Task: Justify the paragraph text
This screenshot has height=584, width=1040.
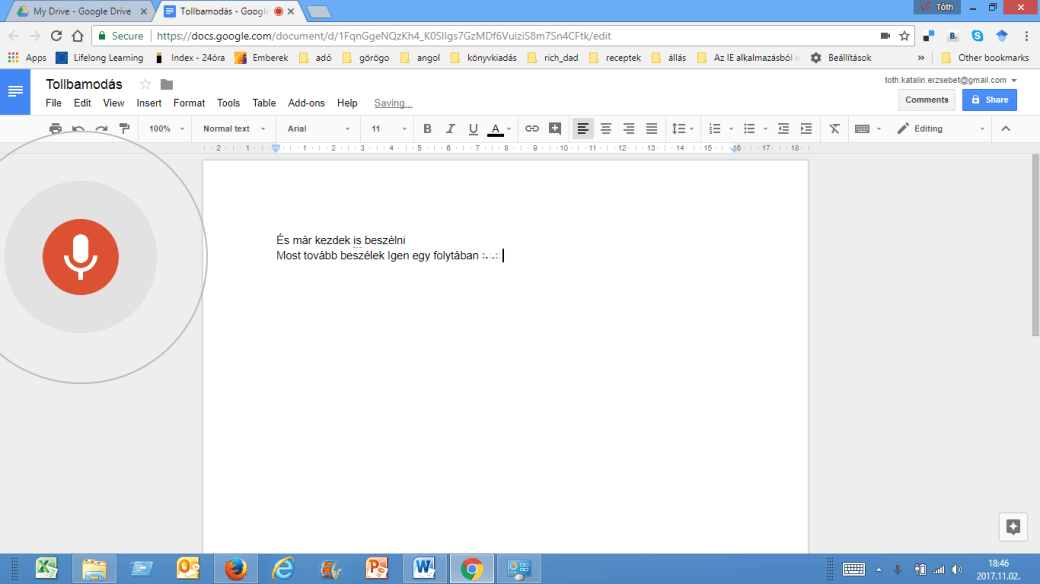Action: pyautogui.click(x=652, y=129)
